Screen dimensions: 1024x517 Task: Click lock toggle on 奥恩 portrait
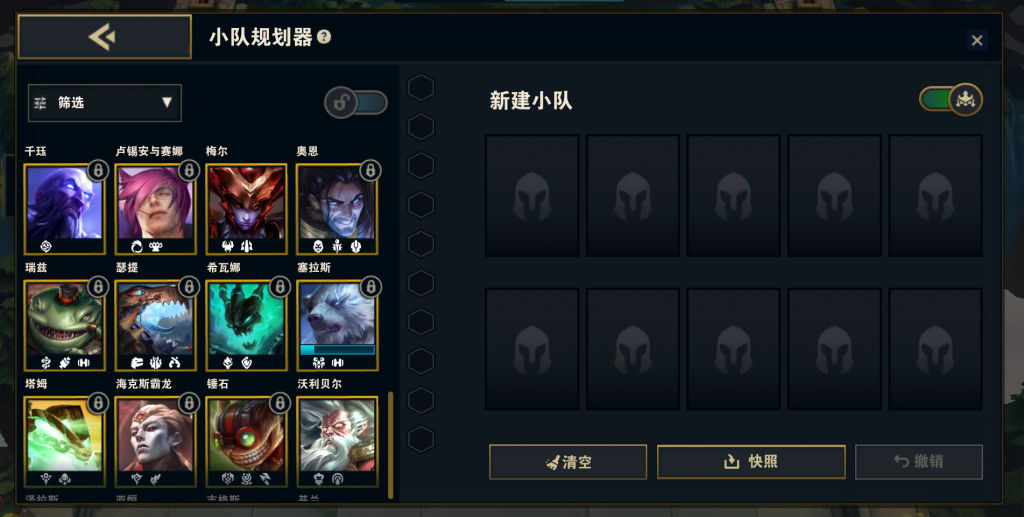pyautogui.click(x=370, y=171)
